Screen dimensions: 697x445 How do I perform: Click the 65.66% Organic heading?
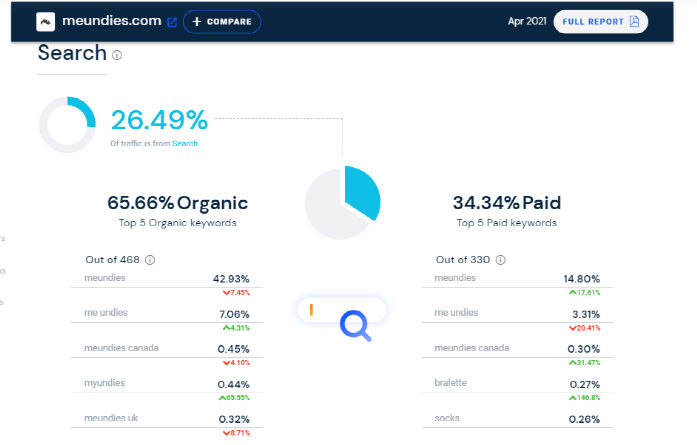coord(177,203)
